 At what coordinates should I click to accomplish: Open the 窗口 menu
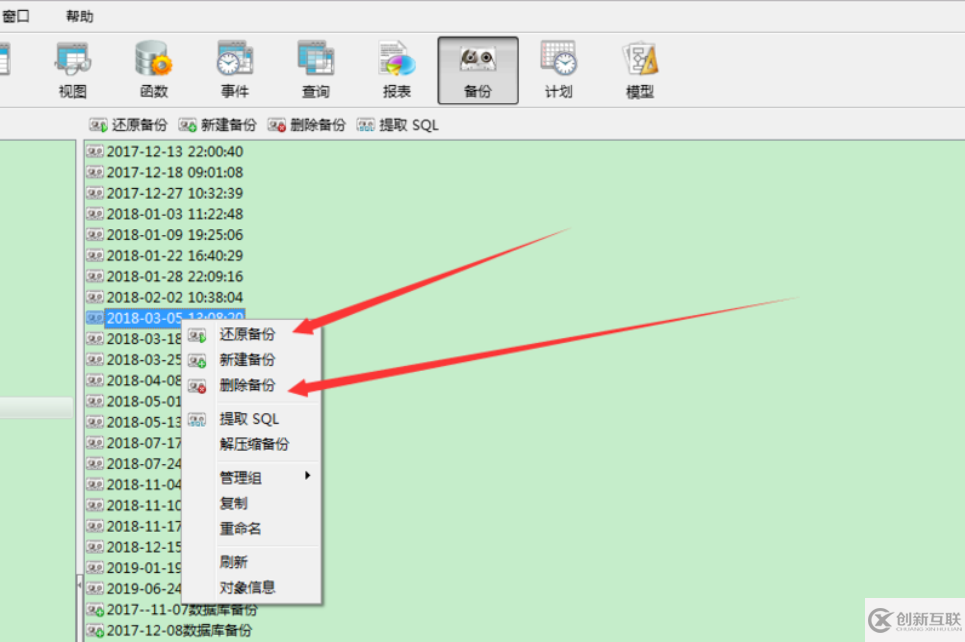click(x=15, y=16)
